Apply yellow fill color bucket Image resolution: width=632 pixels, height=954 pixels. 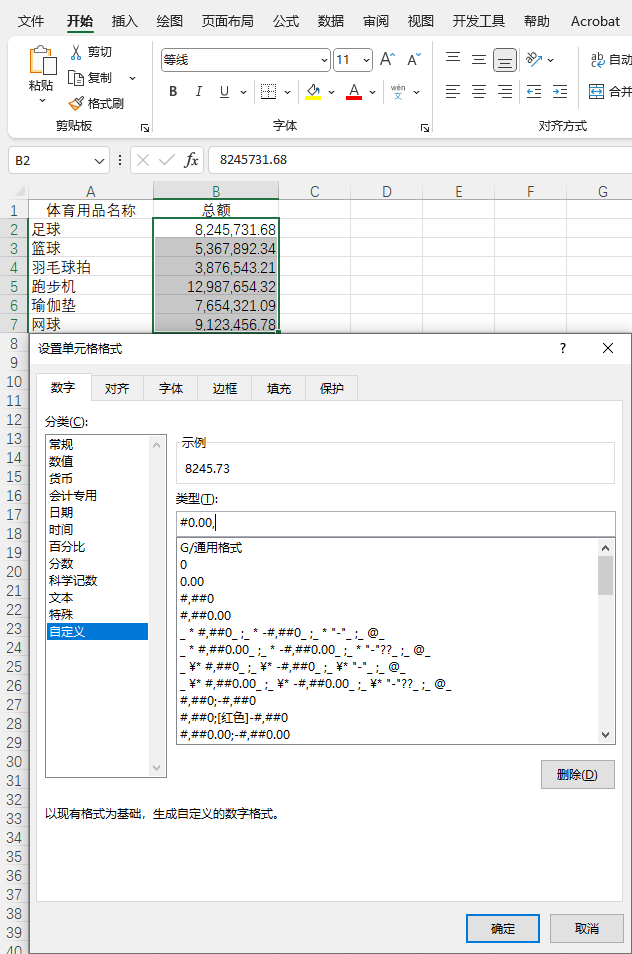click(313, 91)
